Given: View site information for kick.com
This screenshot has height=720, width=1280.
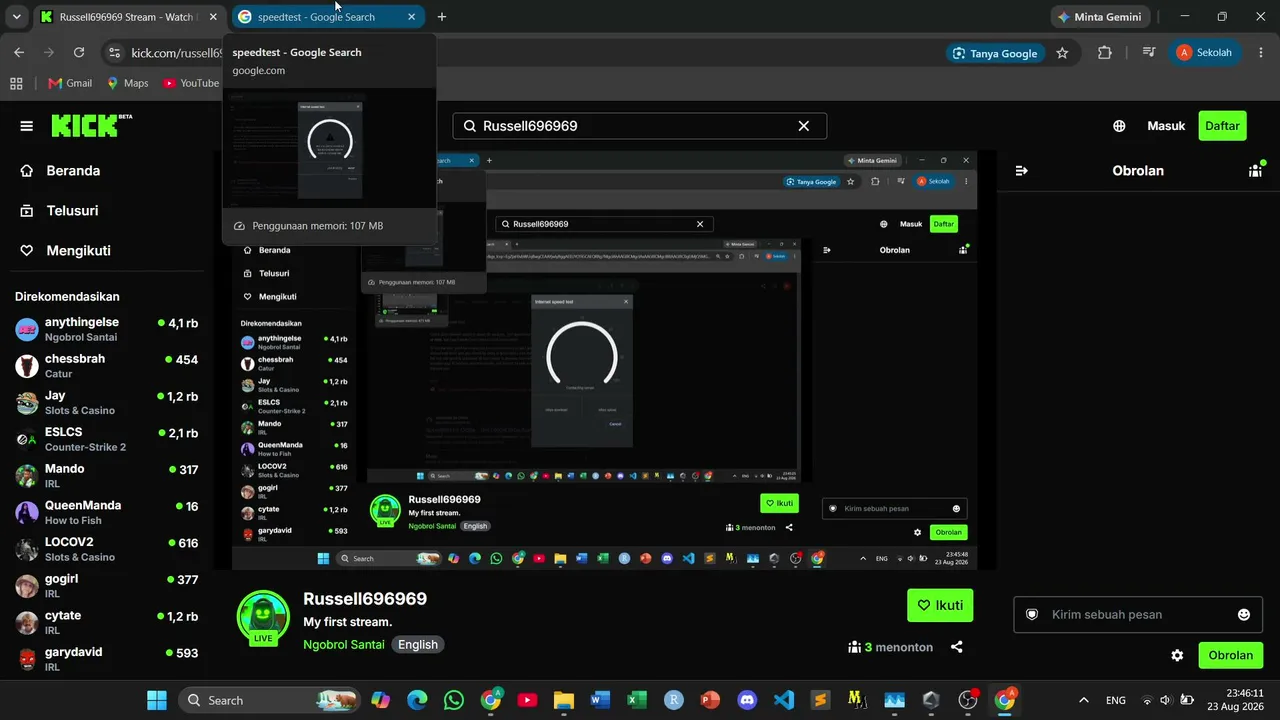Looking at the screenshot, I should (114, 53).
